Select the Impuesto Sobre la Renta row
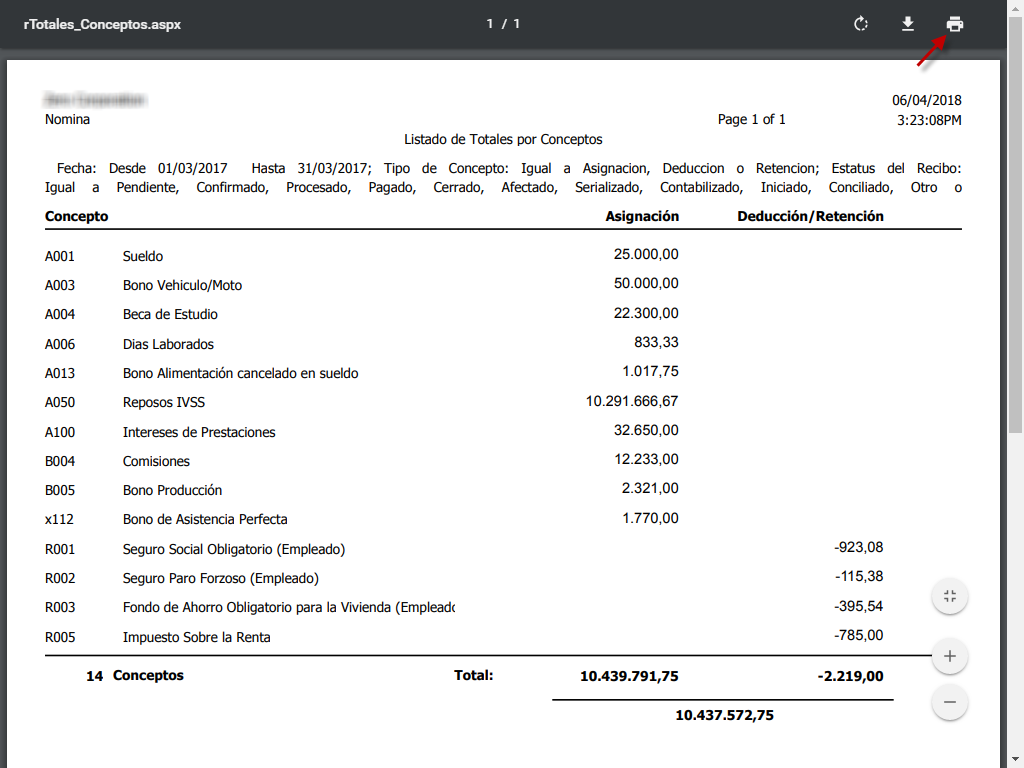Image resolution: width=1024 pixels, height=768 pixels. [196, 637]
